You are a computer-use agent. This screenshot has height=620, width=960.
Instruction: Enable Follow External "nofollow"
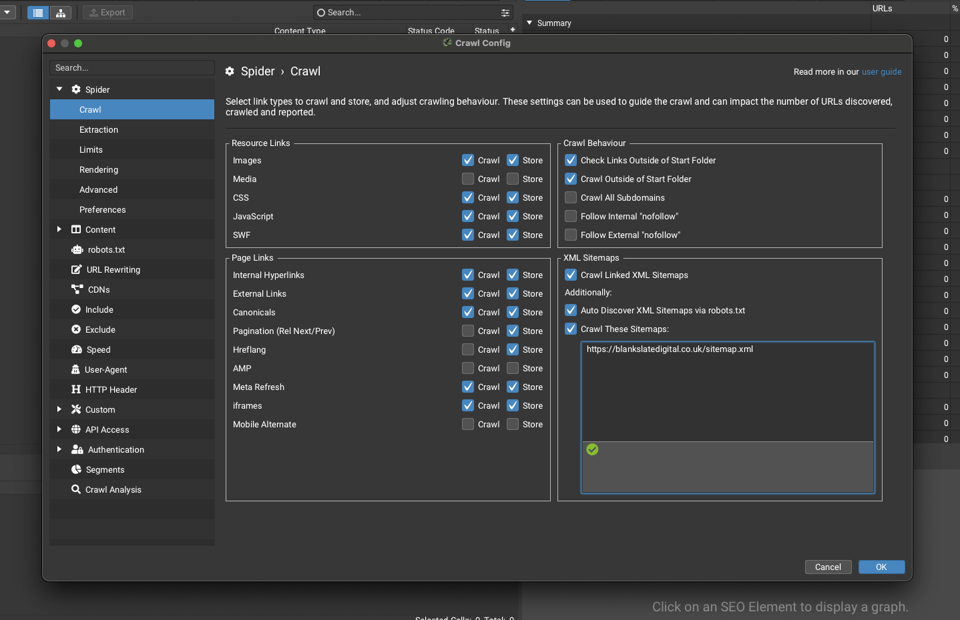(x=571, y=235)
